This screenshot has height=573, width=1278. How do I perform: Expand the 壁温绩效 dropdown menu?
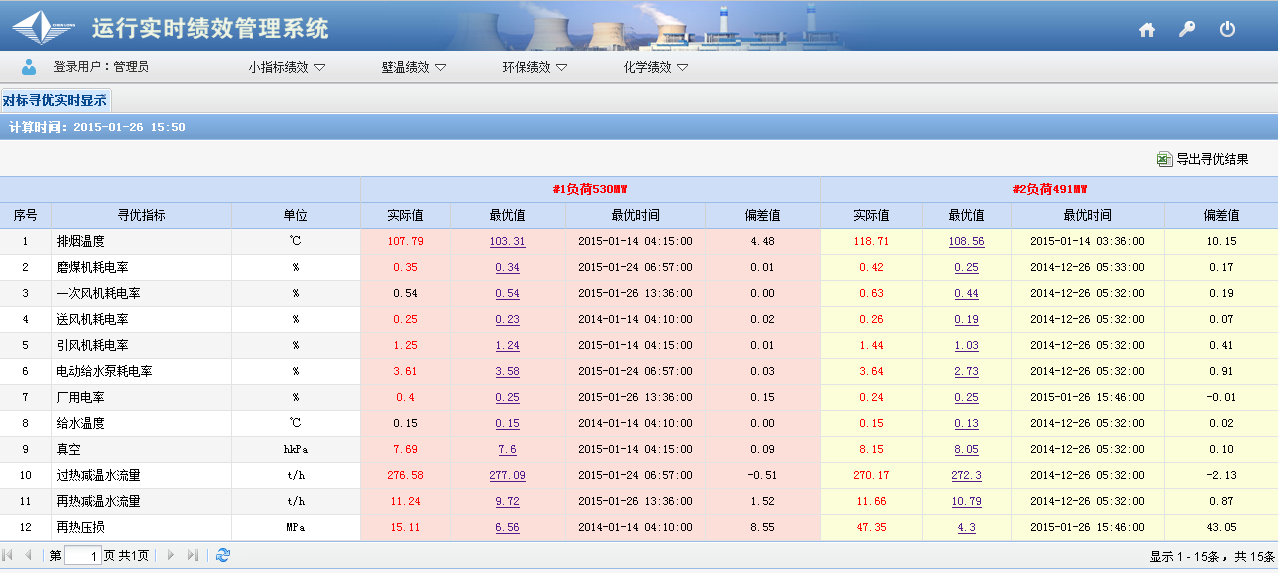point(413,68)
